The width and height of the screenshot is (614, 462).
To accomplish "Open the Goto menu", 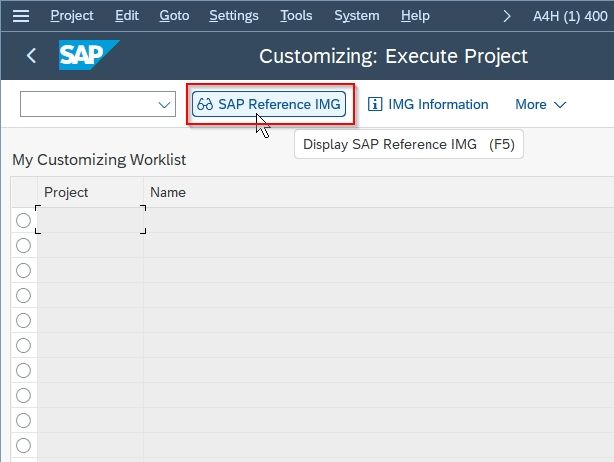I will (x=174, y=16).
